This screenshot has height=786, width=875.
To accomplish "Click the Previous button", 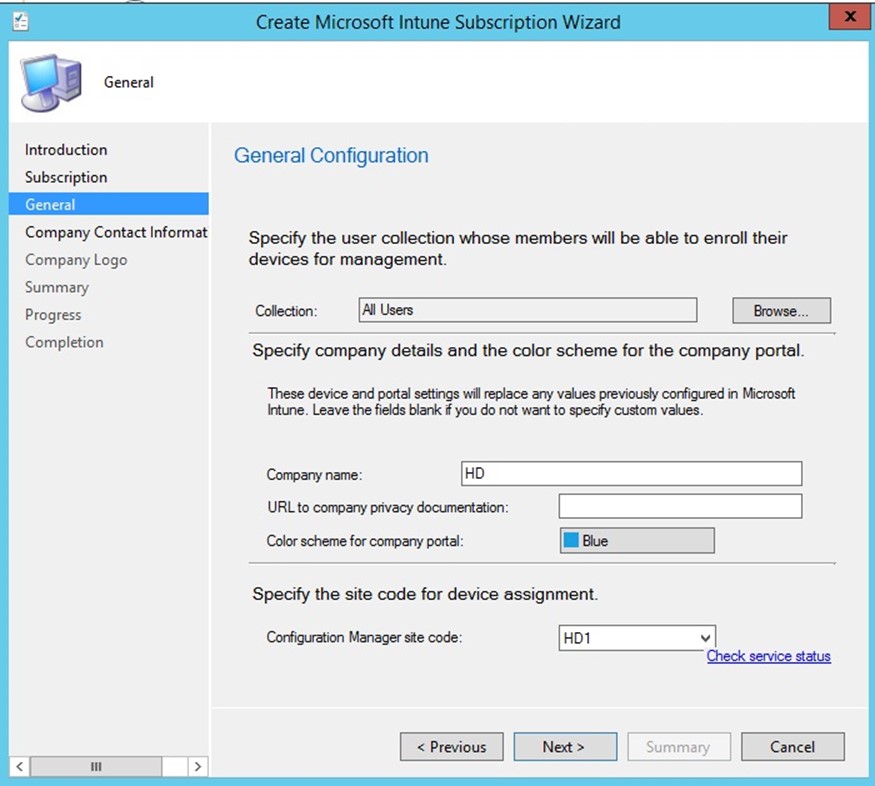I will click(x=451, y=746).
